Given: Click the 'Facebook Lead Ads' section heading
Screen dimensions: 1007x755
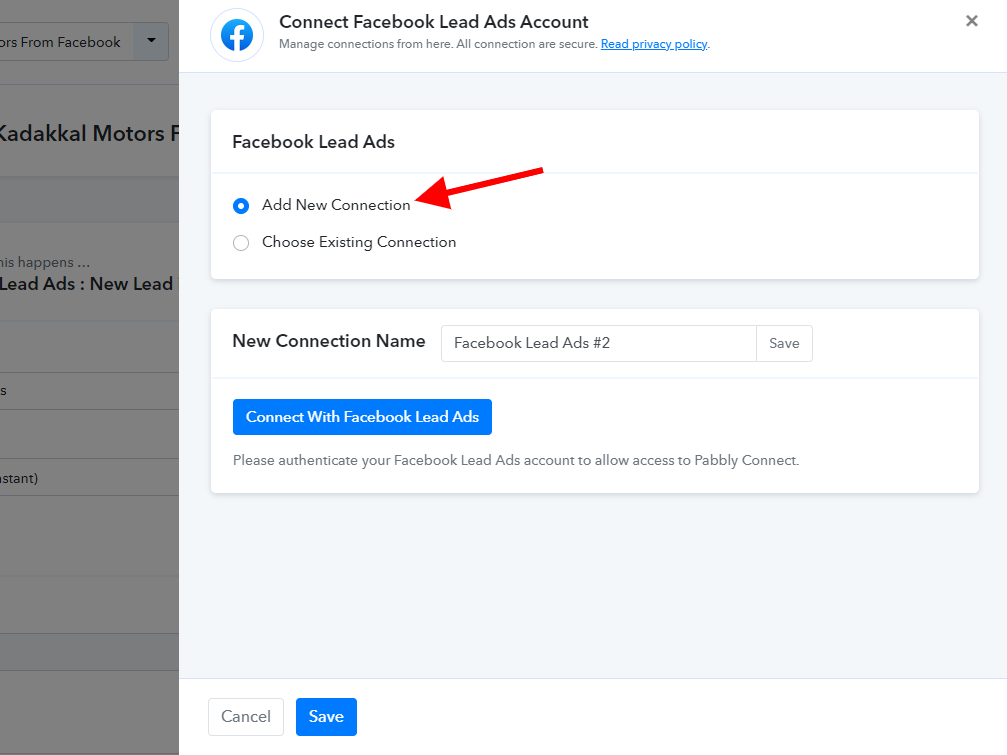Looking at the screenshot, I should click(x=313, y=142).
